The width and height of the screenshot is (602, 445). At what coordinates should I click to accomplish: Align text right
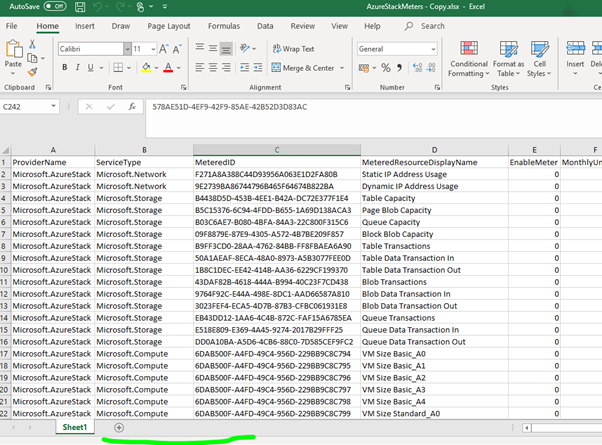pyautogui.click(x=226, y=68)
